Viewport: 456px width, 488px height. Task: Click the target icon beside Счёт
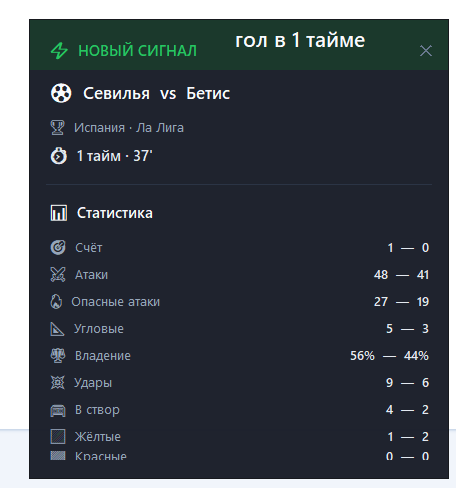point(58,247)
